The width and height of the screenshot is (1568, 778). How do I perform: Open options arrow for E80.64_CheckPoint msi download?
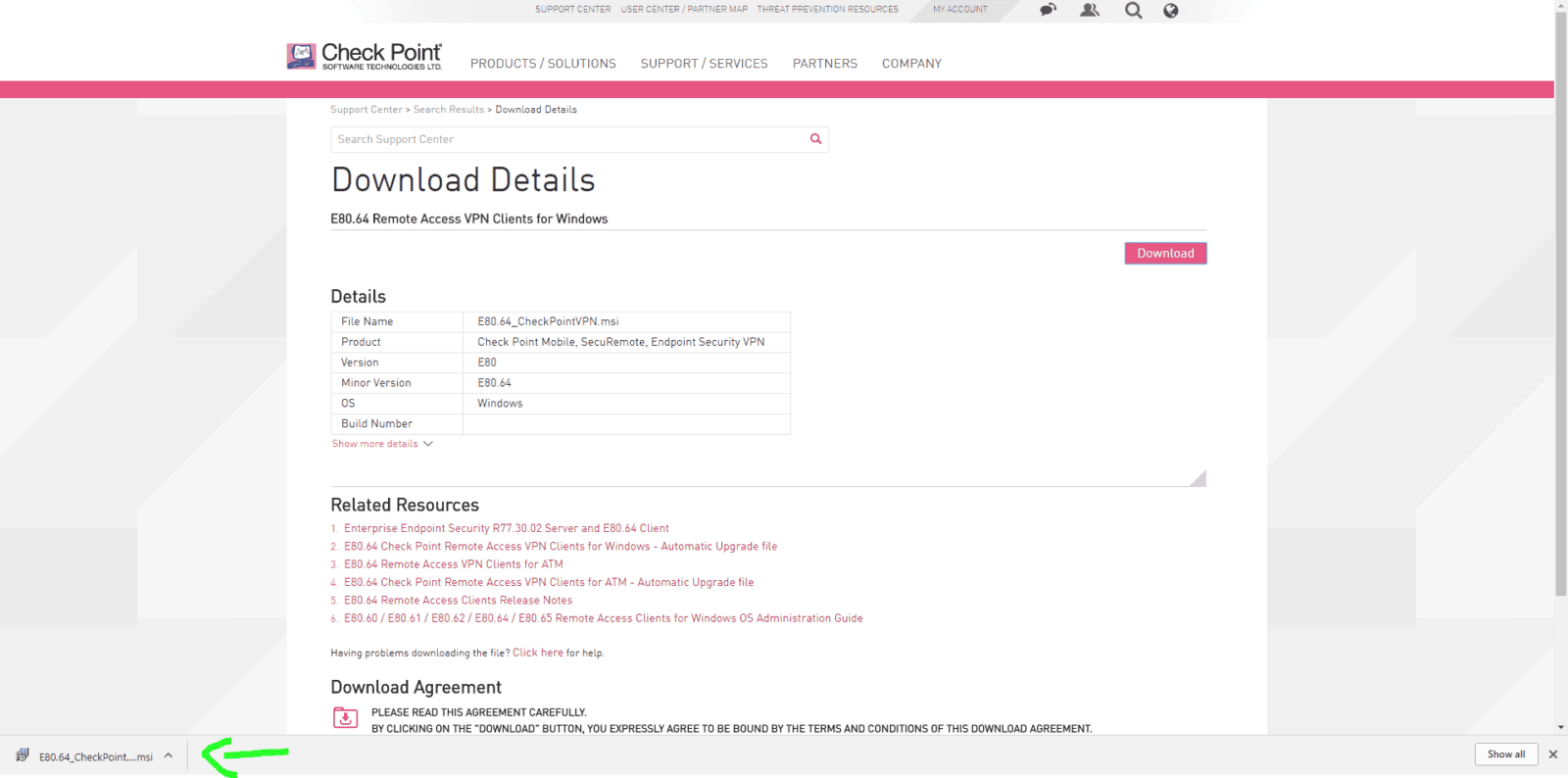coord(169,755)
